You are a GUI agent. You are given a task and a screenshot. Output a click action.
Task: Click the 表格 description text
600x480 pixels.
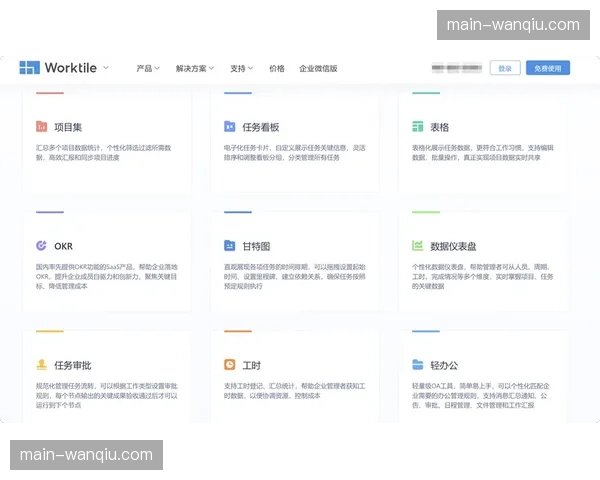pos(483,152)
